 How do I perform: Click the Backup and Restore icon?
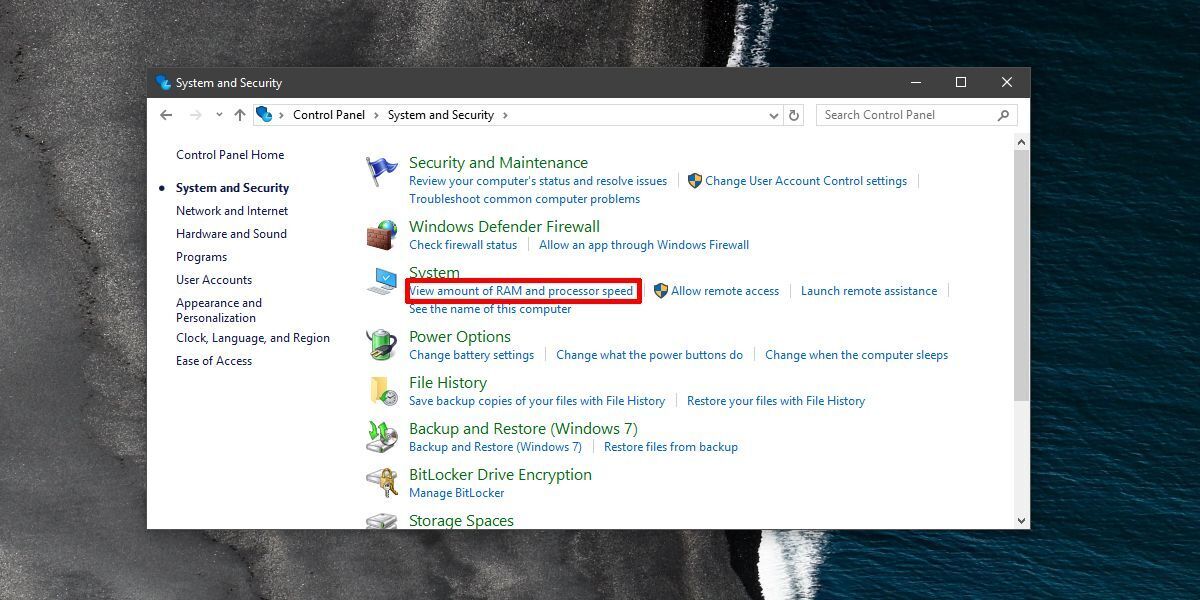click(x=383, y=436)
